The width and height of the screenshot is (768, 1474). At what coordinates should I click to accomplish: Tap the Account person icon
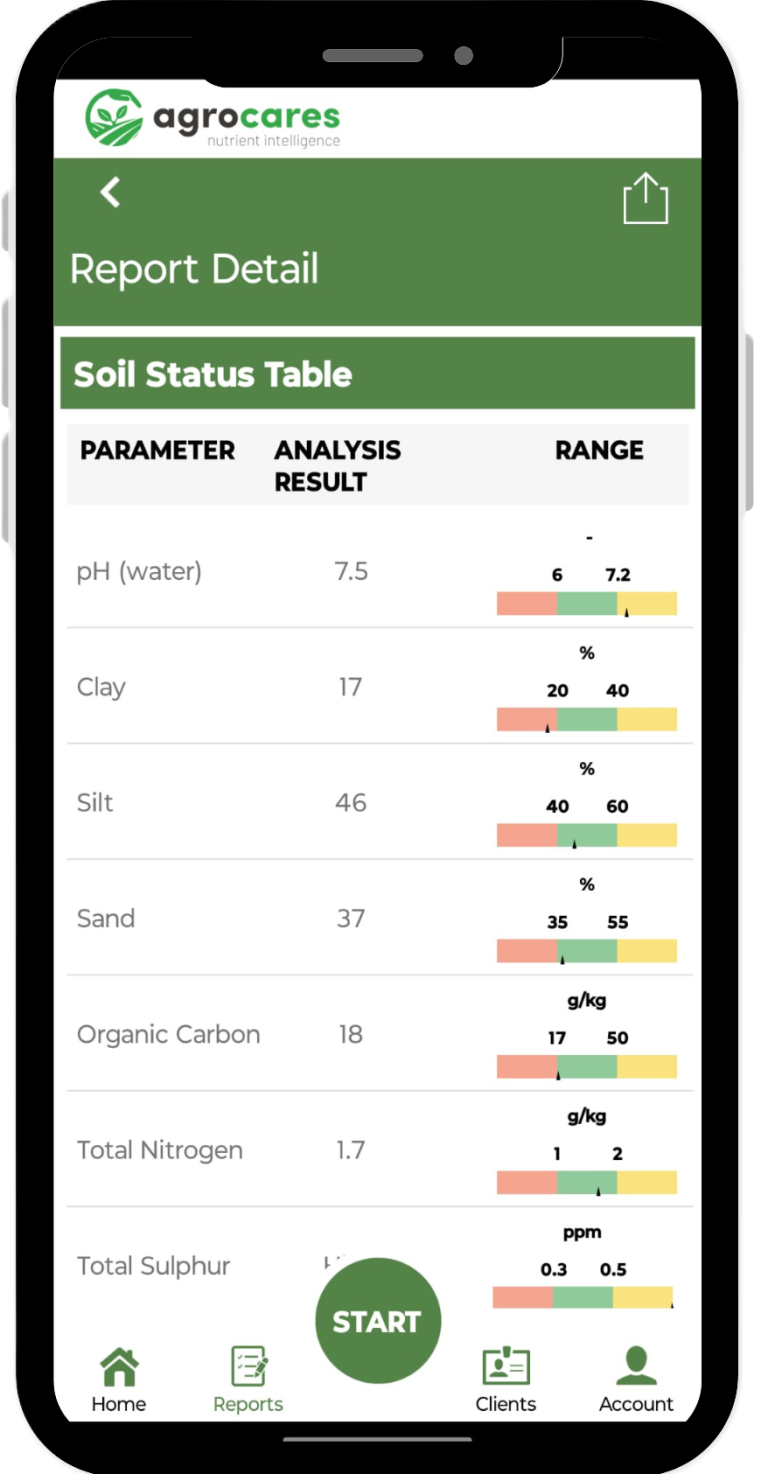(x=636, y=1366)
